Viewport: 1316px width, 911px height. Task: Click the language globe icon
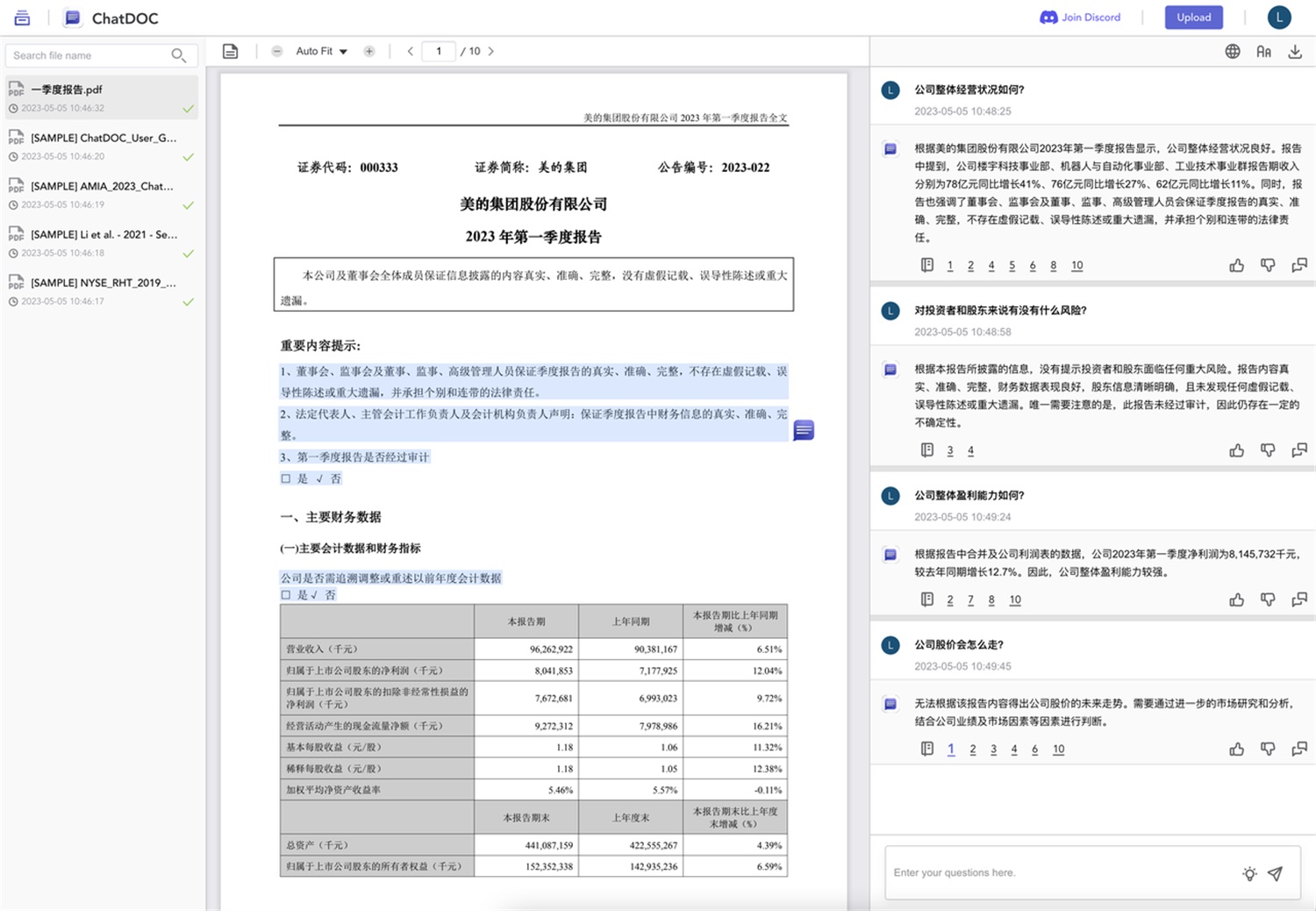[x=1233, y=51]
